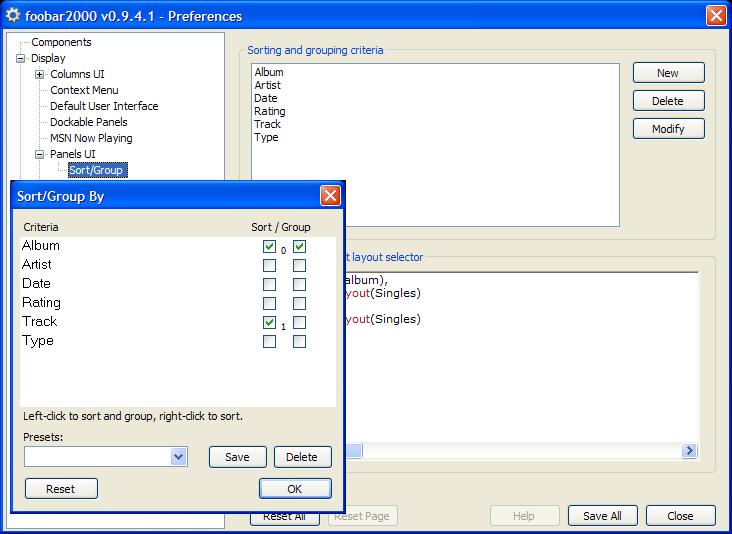
Task: Click the Close button in Preferences
Action: [681, 516]
